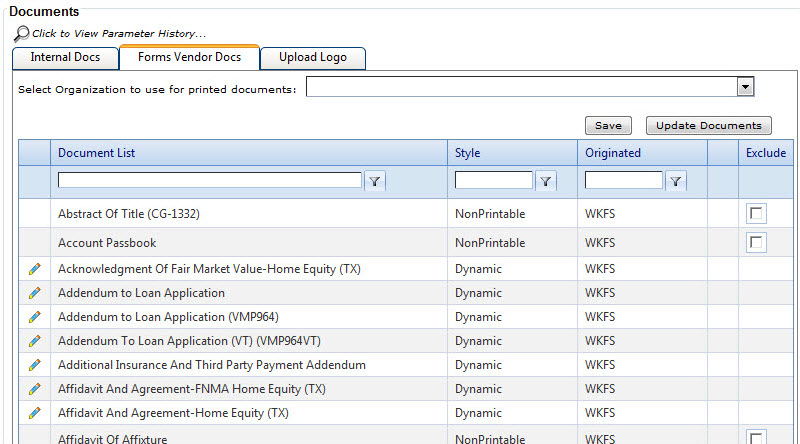Focus the Originated filter text field

point(623,180)
